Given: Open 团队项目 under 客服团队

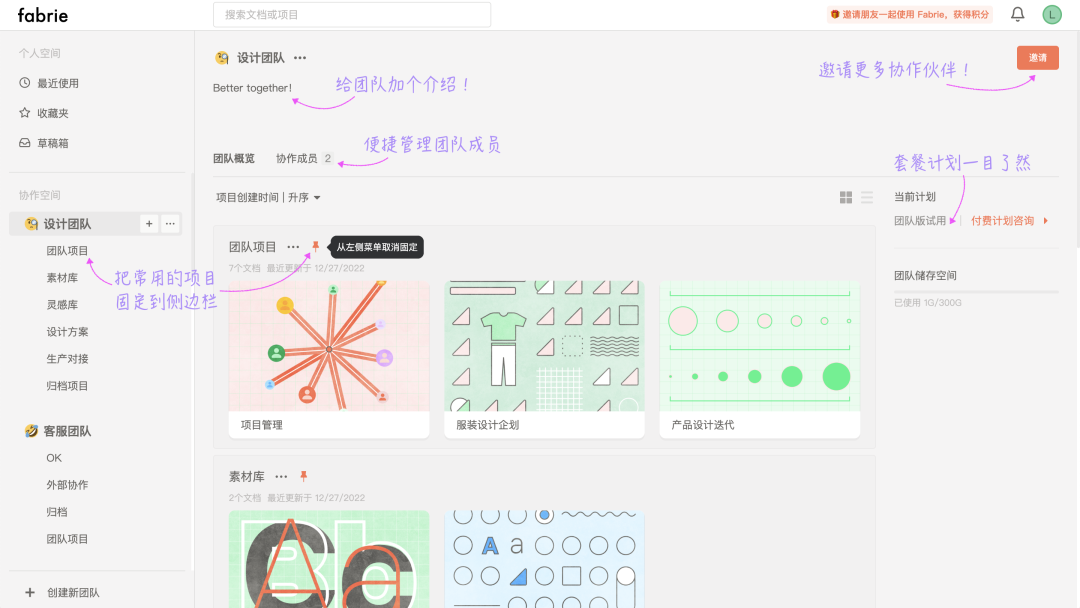Looking at the screenshot, I should click(x=67, y=539).
